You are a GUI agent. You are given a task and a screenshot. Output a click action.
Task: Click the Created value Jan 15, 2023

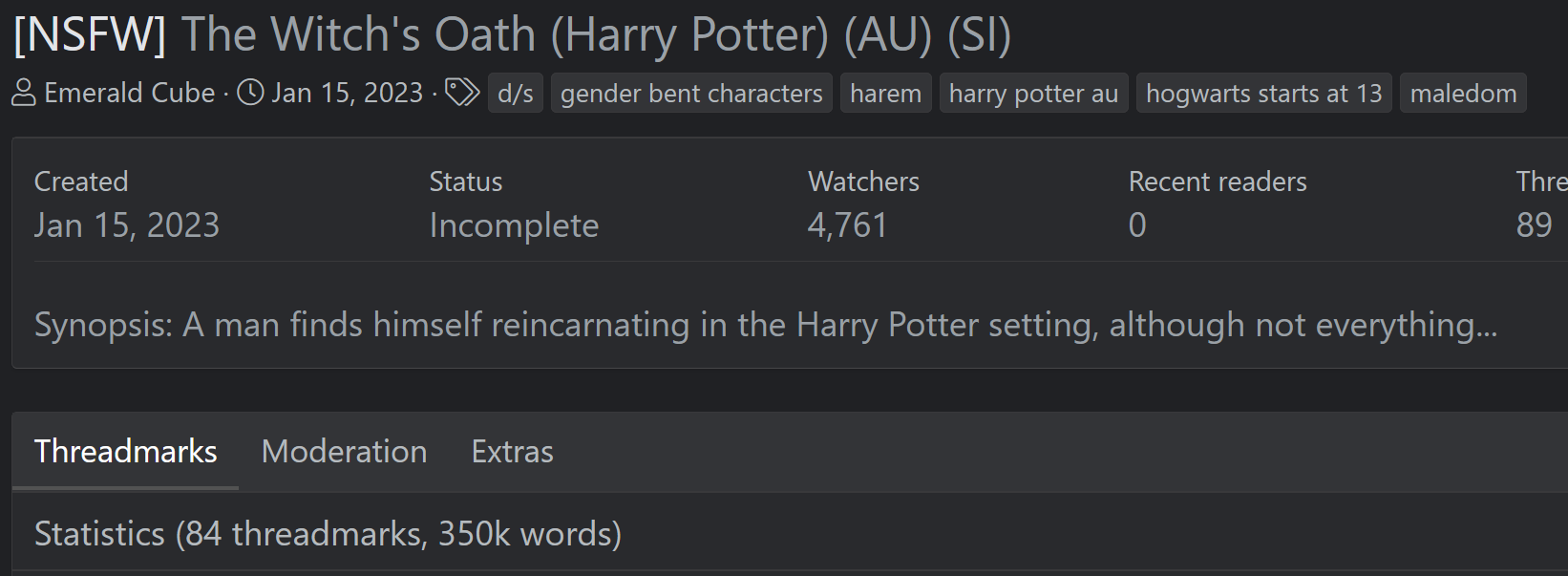(x=127, y=225)
